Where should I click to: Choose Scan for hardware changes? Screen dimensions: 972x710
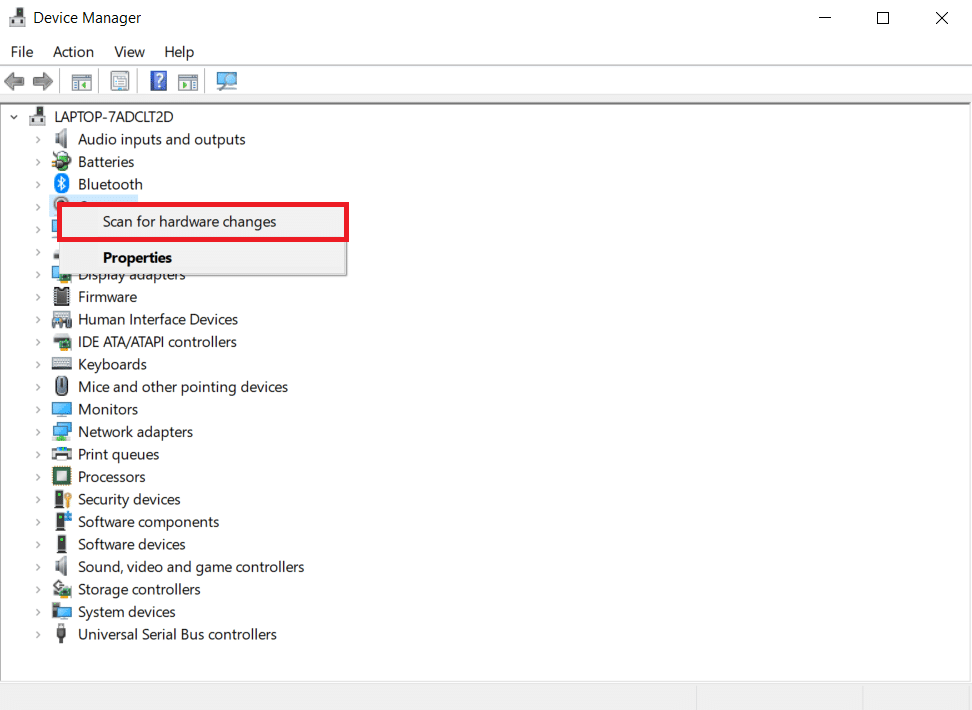(202, 222)
